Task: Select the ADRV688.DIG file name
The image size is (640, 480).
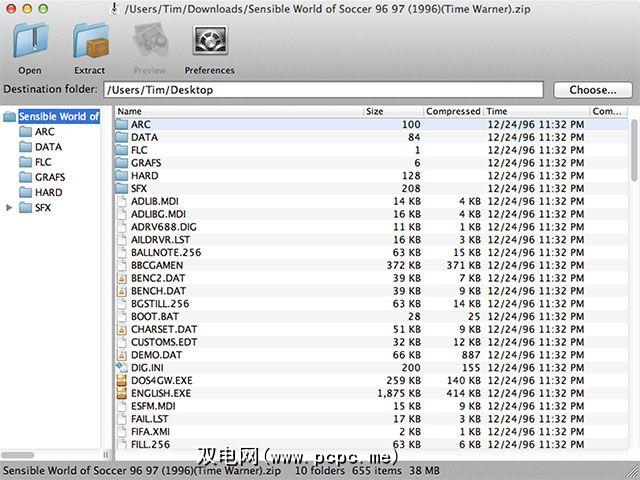Action: (164, 227)
